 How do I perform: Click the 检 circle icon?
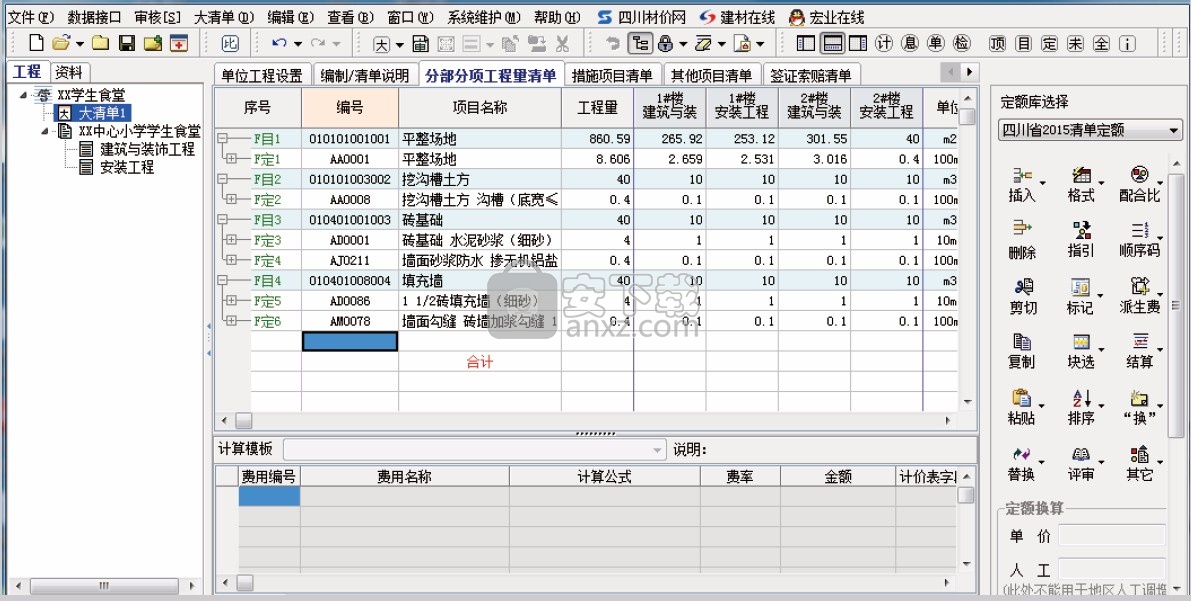pos(962,43)
